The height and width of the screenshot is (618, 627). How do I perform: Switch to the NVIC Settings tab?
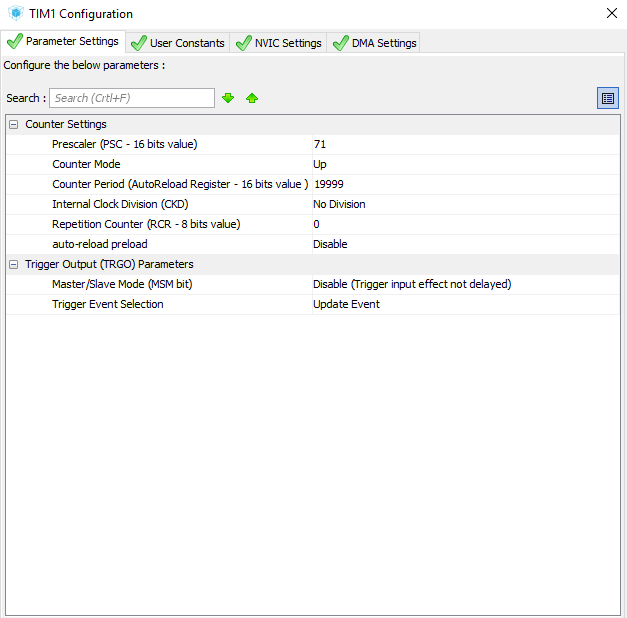pyautogui.click(x=278, y=43)
